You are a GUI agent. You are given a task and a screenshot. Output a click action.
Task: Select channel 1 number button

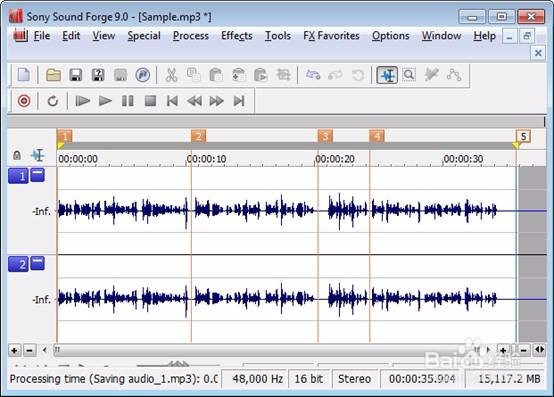(18, 176)
